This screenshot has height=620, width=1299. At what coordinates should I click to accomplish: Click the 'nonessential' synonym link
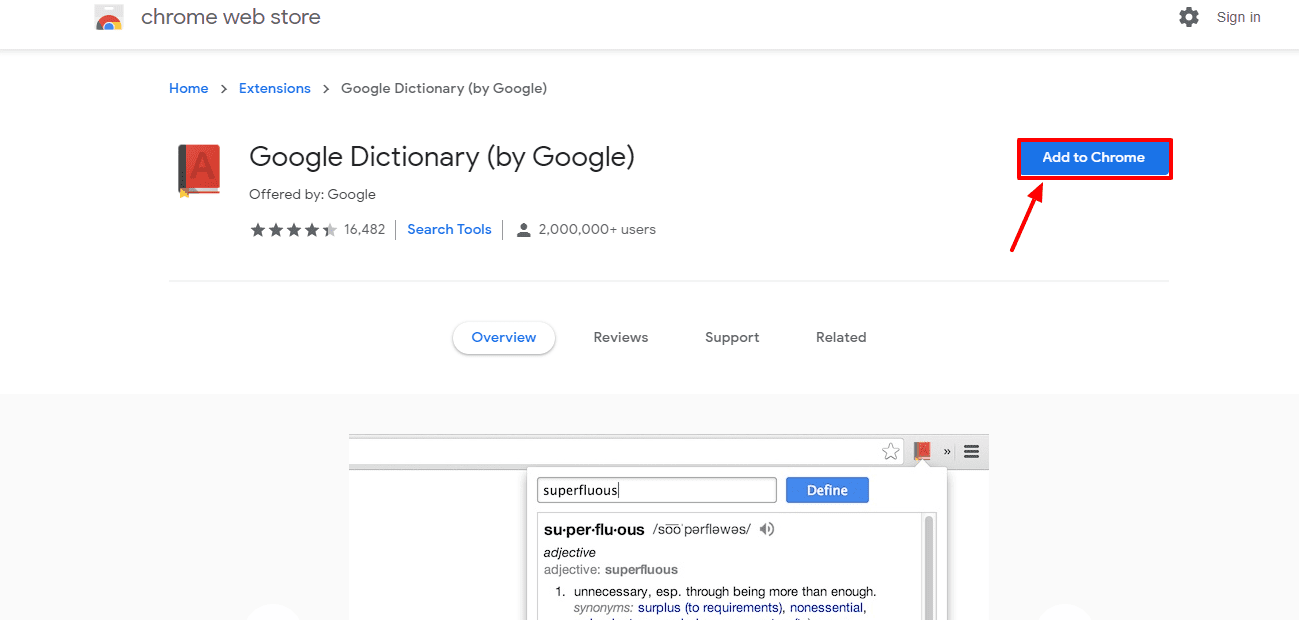pos(827,607)
